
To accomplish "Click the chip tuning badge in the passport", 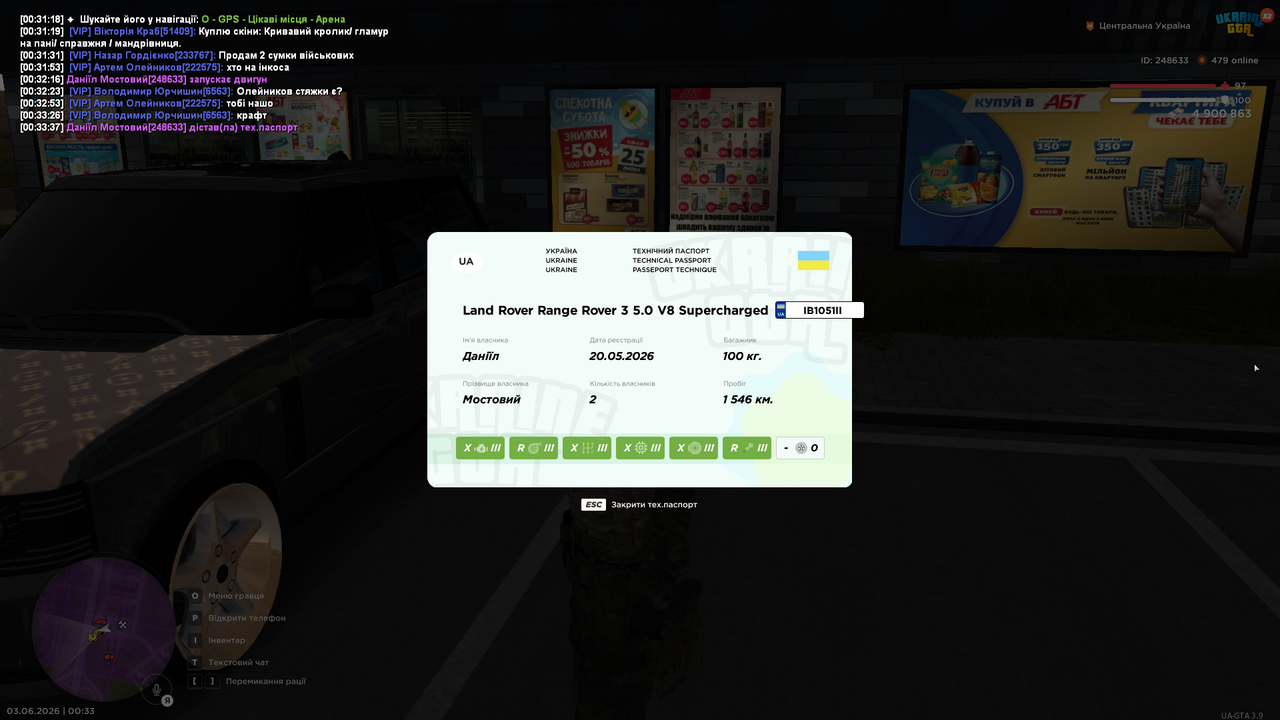I will coord(640,448).
